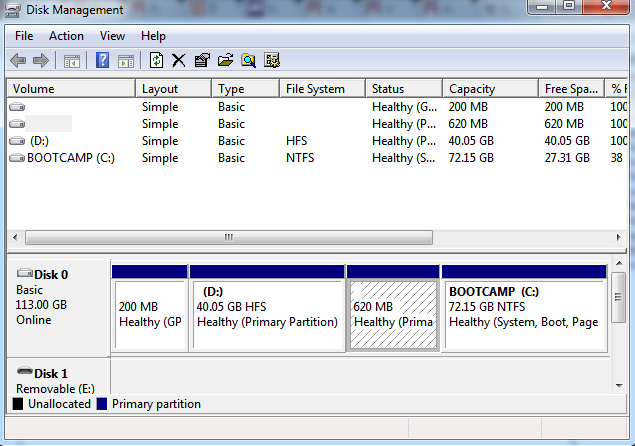This screenshot has width=635, height=446.
Task: Select the (D:) 40.05 GB HFS partition block
Action: tap(267, 308)
